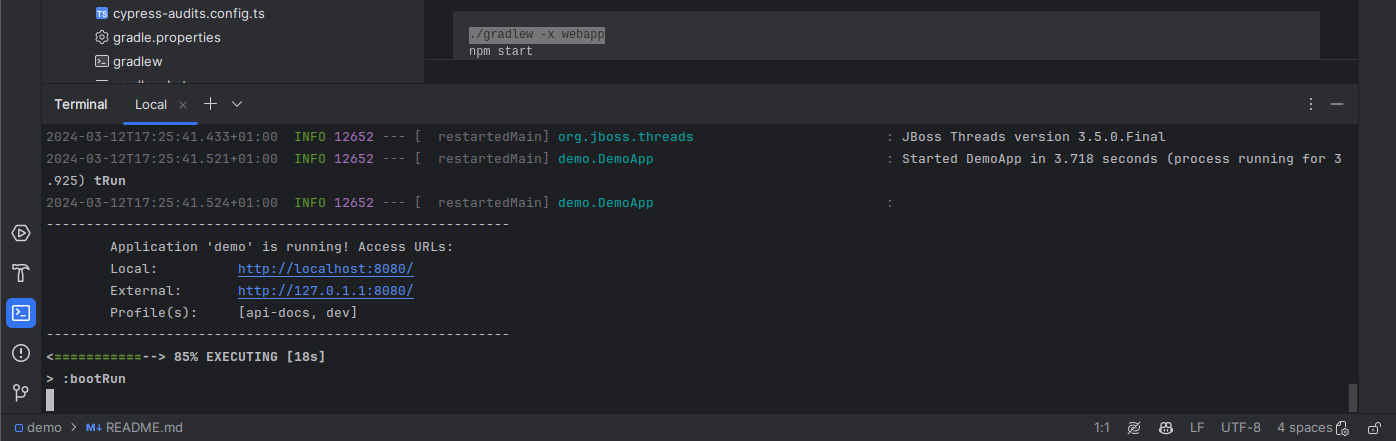Toggle the Terminal tool window button
This screenshot has height=441, width=1396.
pyautogui.click(x=21, y=313)
